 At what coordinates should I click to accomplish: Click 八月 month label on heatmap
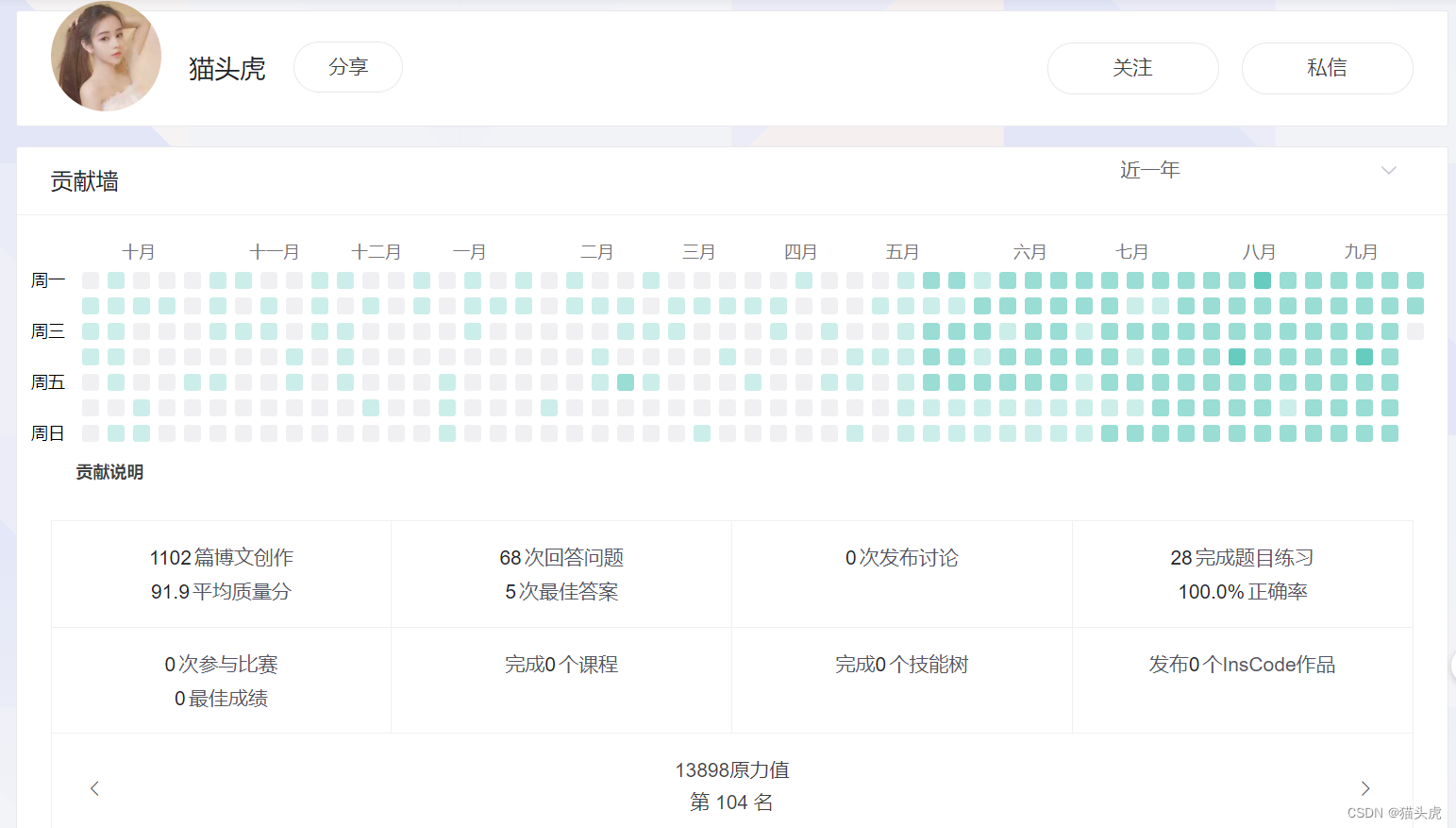[1260, 252]
